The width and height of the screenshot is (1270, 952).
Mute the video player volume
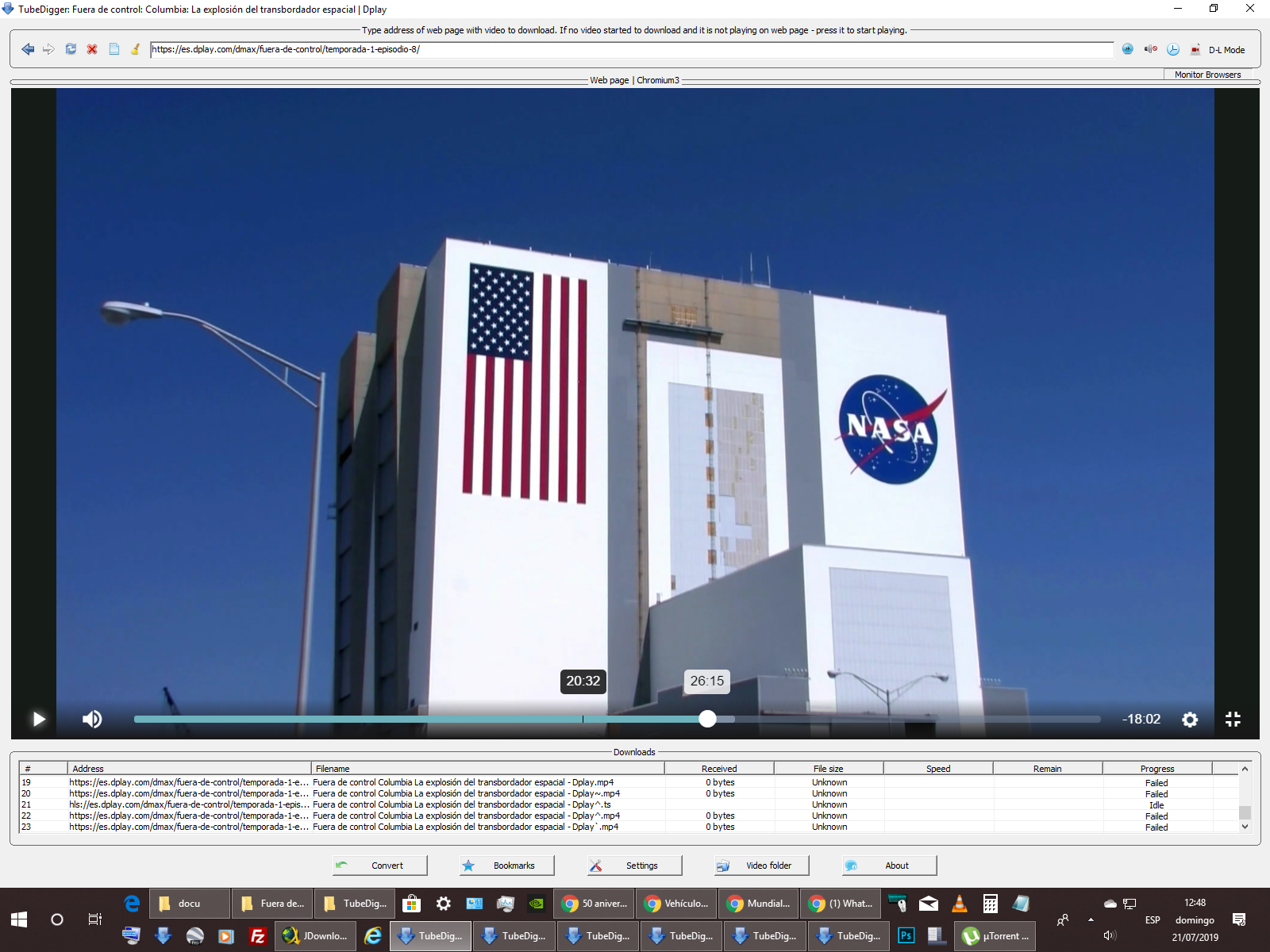[92, 720]
